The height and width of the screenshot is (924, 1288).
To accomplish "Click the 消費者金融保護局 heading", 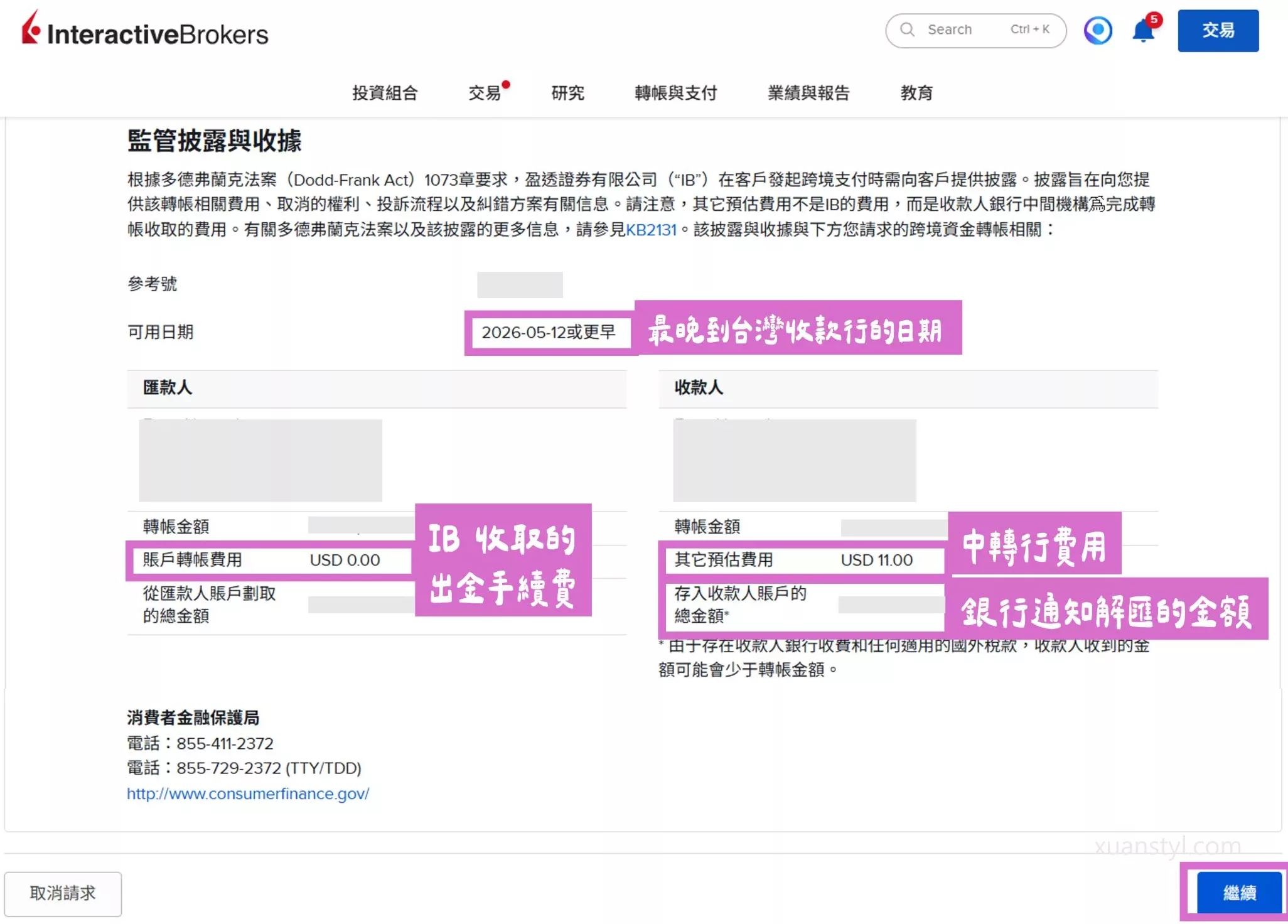I will pos(193,717).
